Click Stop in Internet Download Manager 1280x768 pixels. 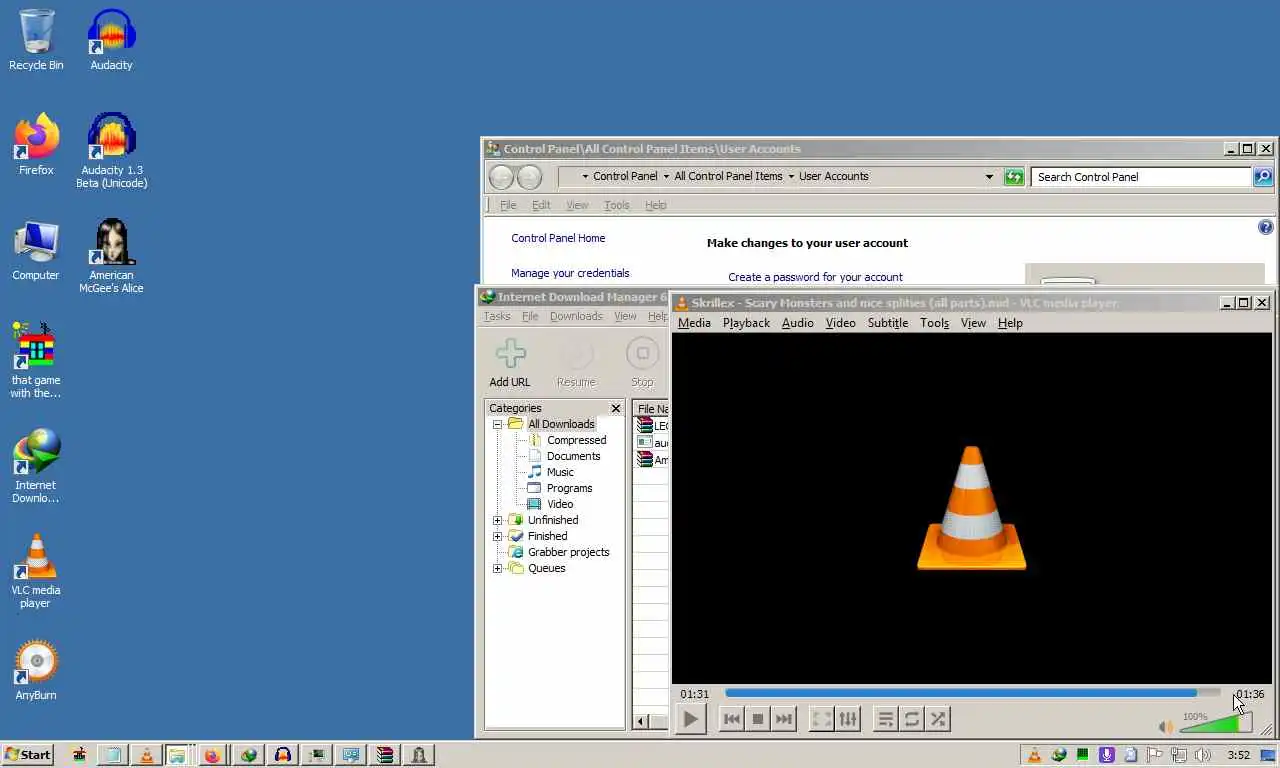642,362
